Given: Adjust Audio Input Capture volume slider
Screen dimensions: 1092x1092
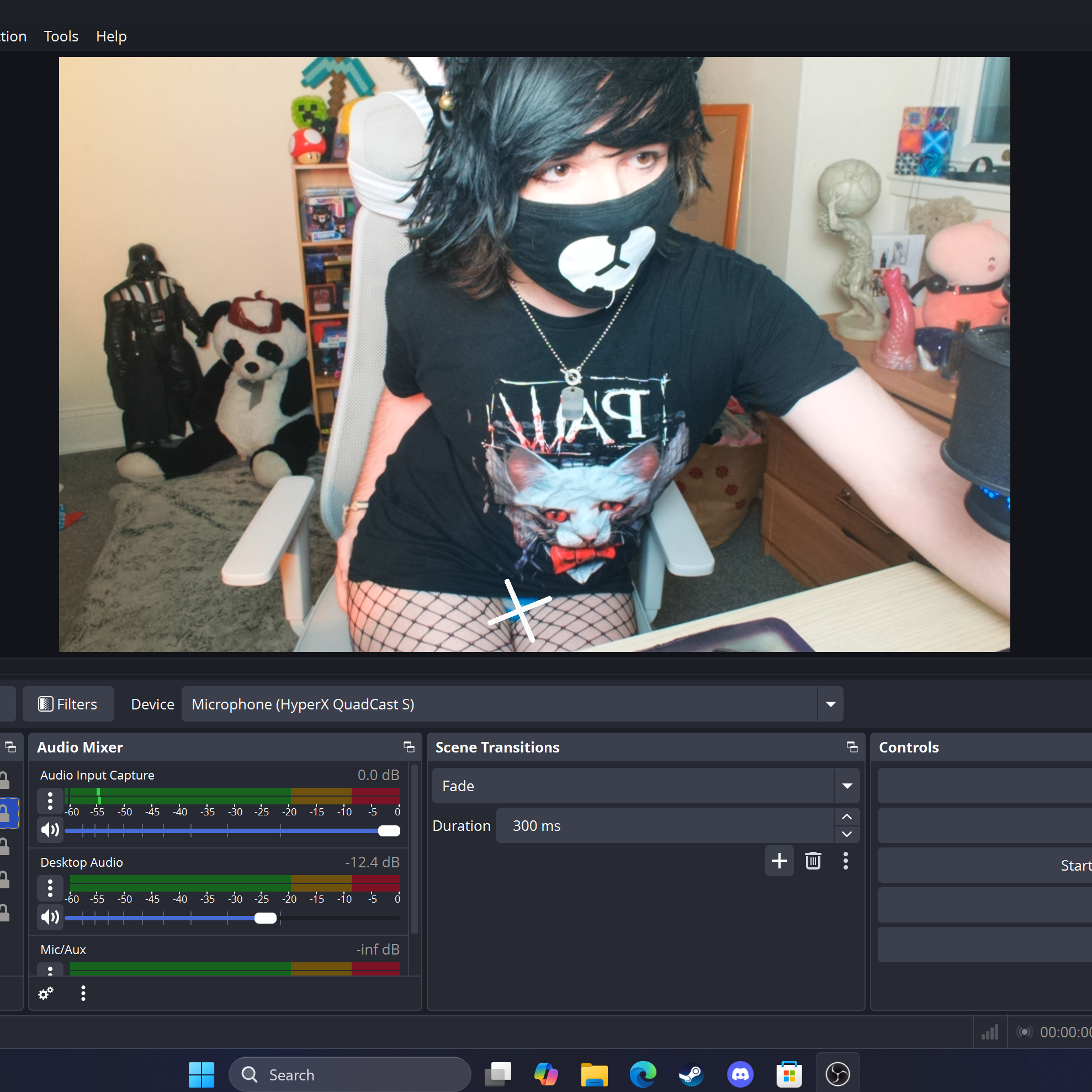Looking at the screenshot, I should tap(232, 830).
